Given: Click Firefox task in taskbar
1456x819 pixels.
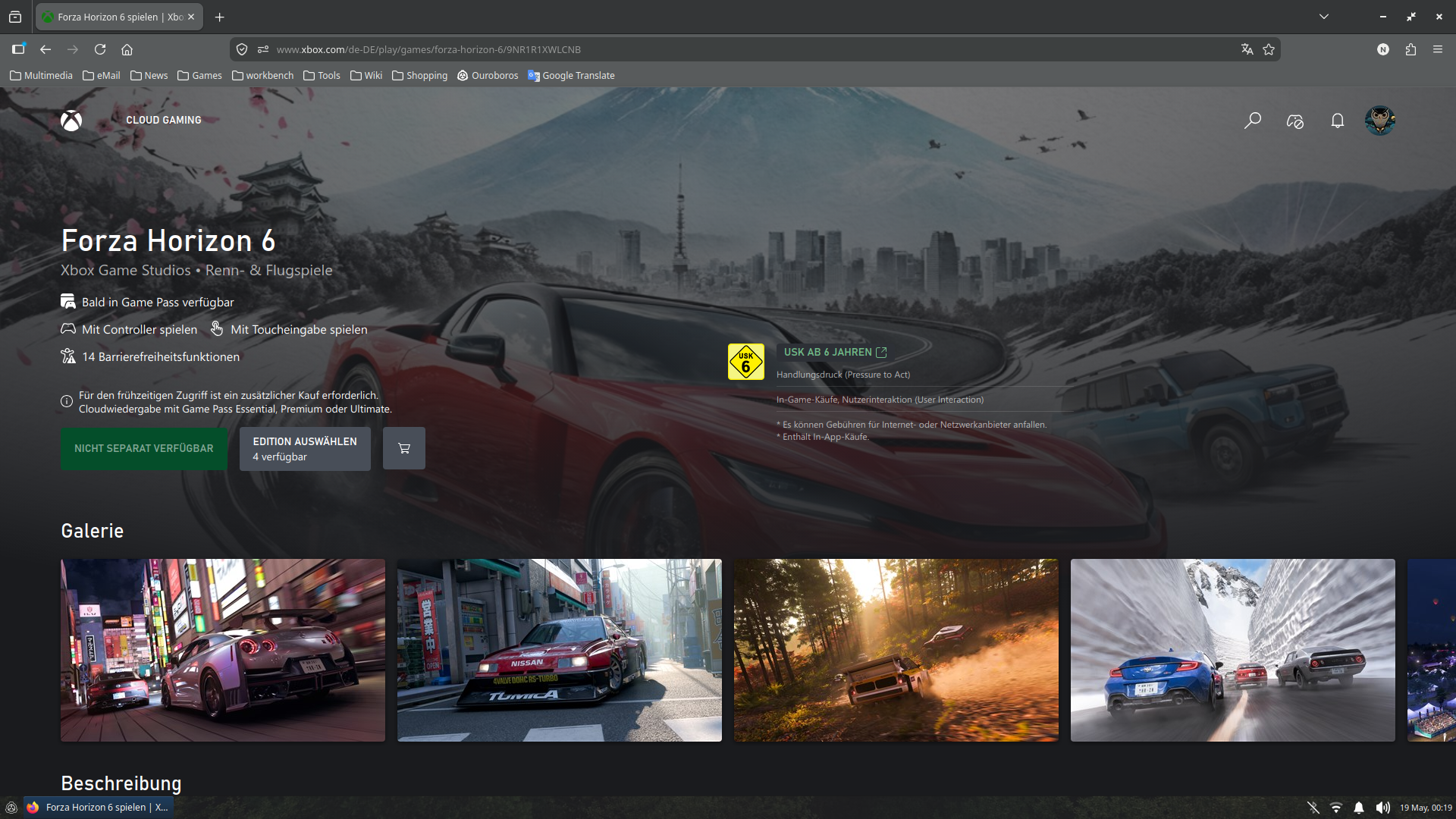Looking at the screenshot, I should coord(99,808).
